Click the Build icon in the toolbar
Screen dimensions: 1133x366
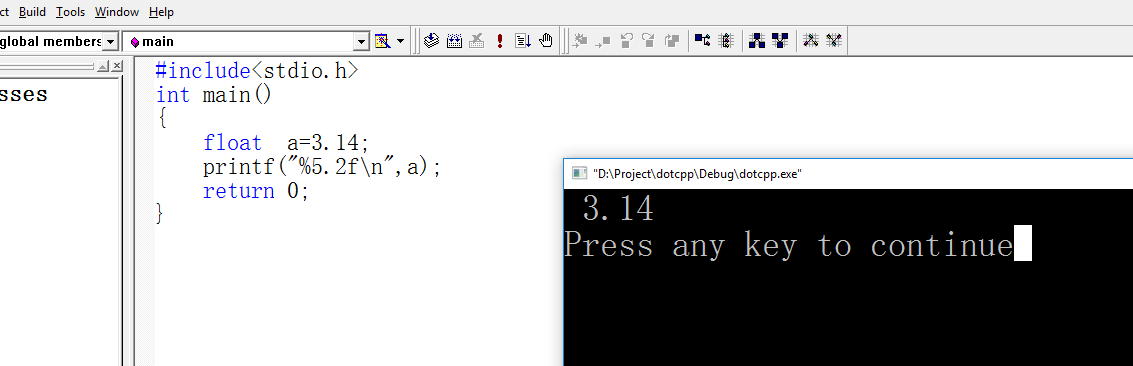click(455, 40)
